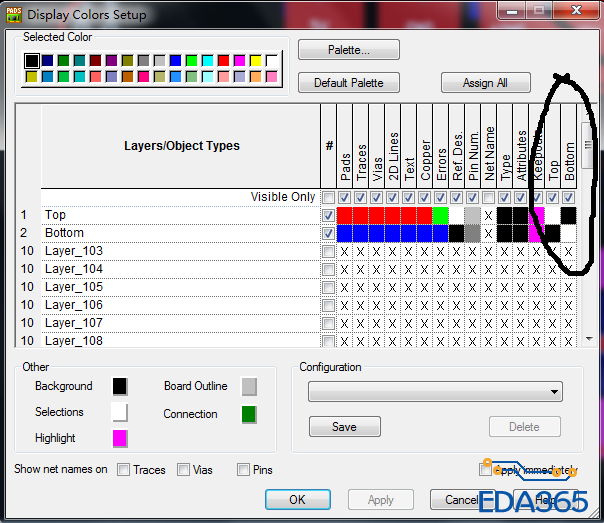Select the Top layer row label
The width and height of the screenshot is (604, 523).
(55, 215)
